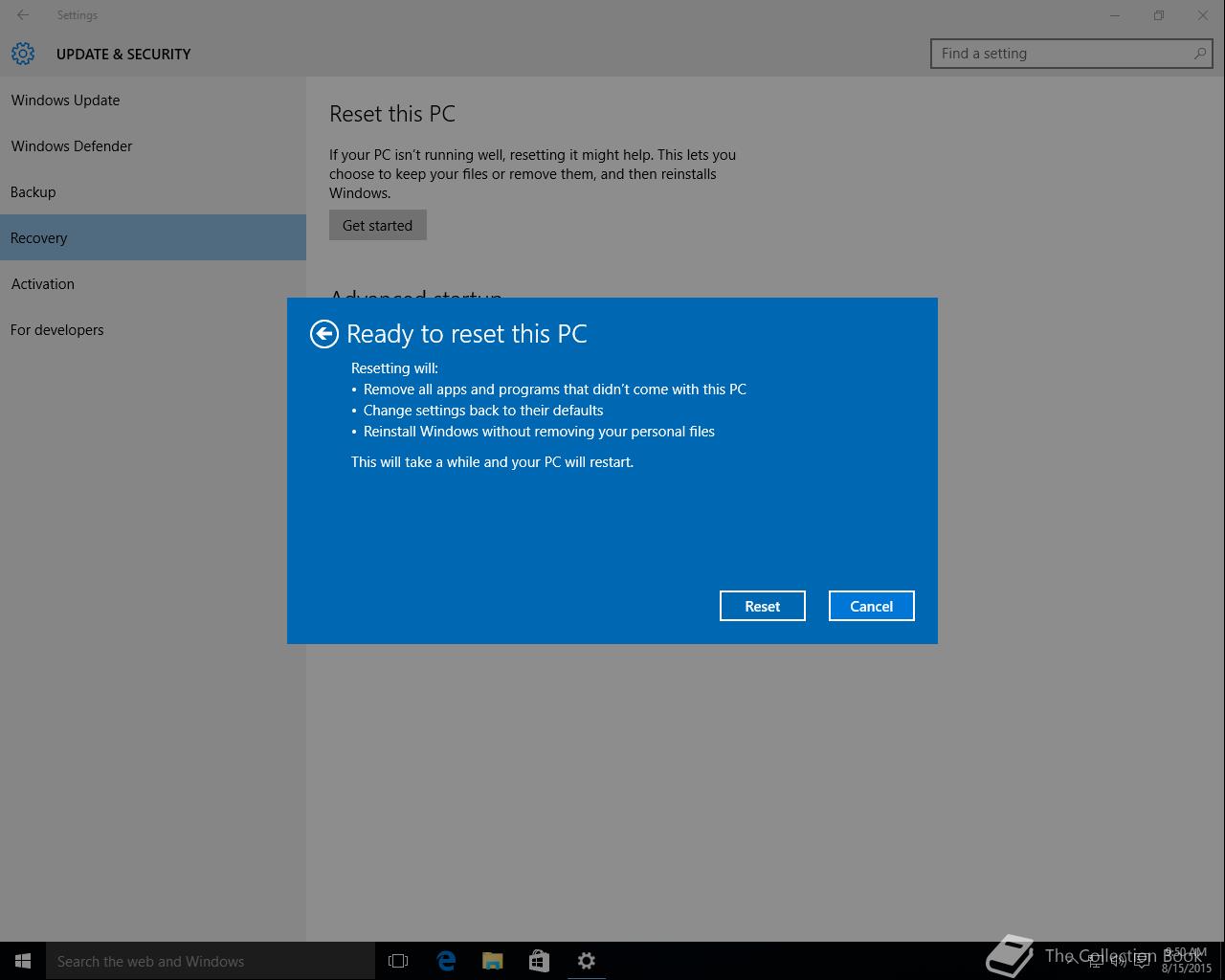Click the 'Ready to reset this PC' title
The width and height of the screenshot is (1225, 980).
(x=467, y=333)
